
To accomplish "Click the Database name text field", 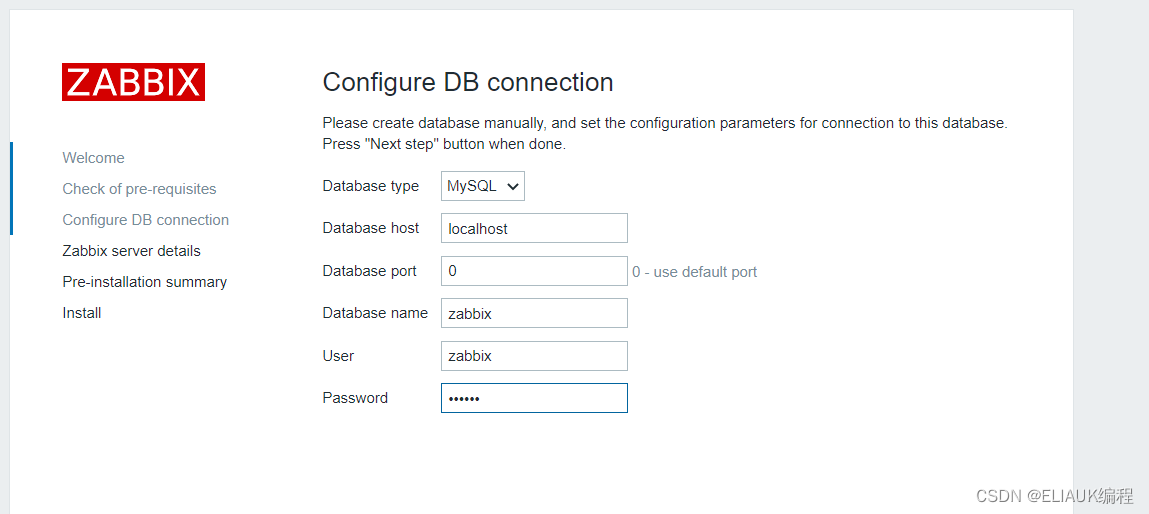I will pyautogui.click(x=534, y=313).
